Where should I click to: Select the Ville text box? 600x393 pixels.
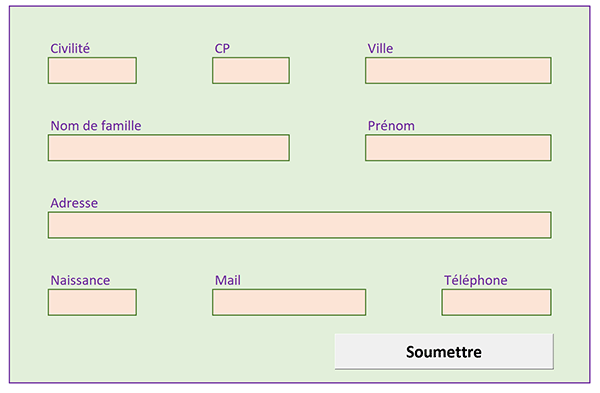(458, 70)
